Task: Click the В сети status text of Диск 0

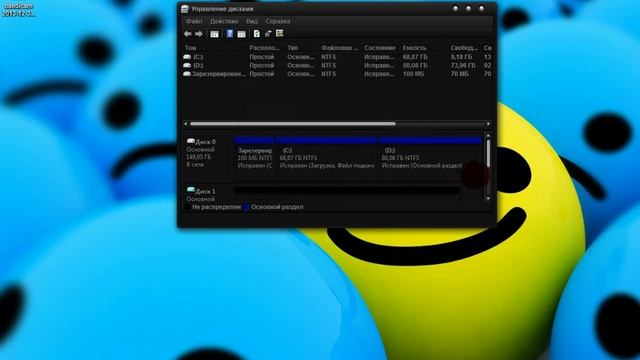Action: pos(195,164)
